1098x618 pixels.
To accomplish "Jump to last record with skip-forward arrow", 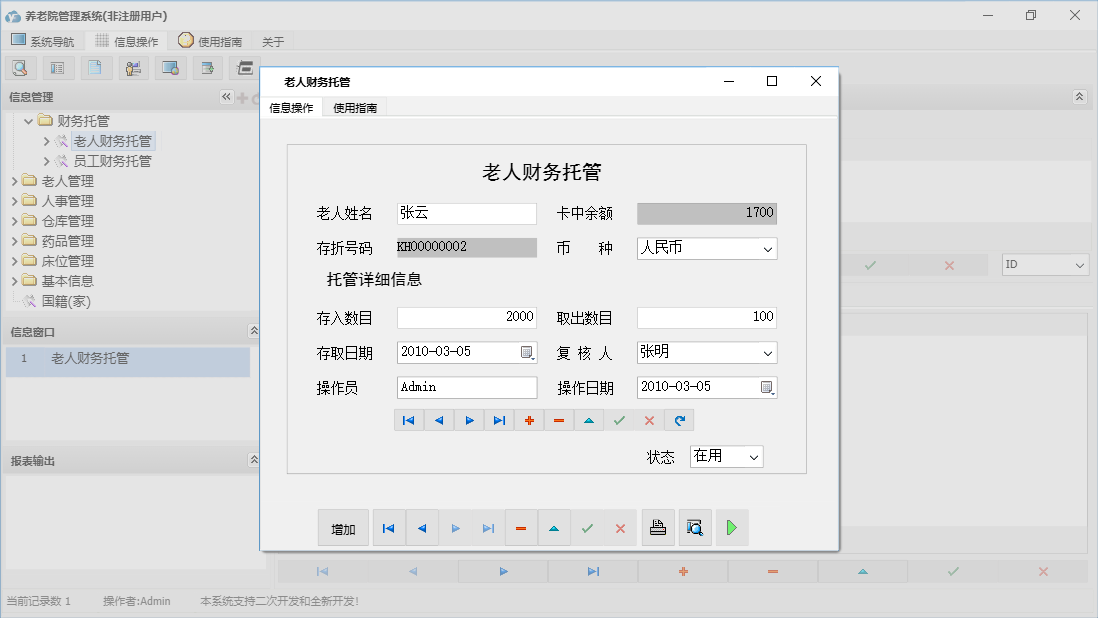I will (499, 420).
